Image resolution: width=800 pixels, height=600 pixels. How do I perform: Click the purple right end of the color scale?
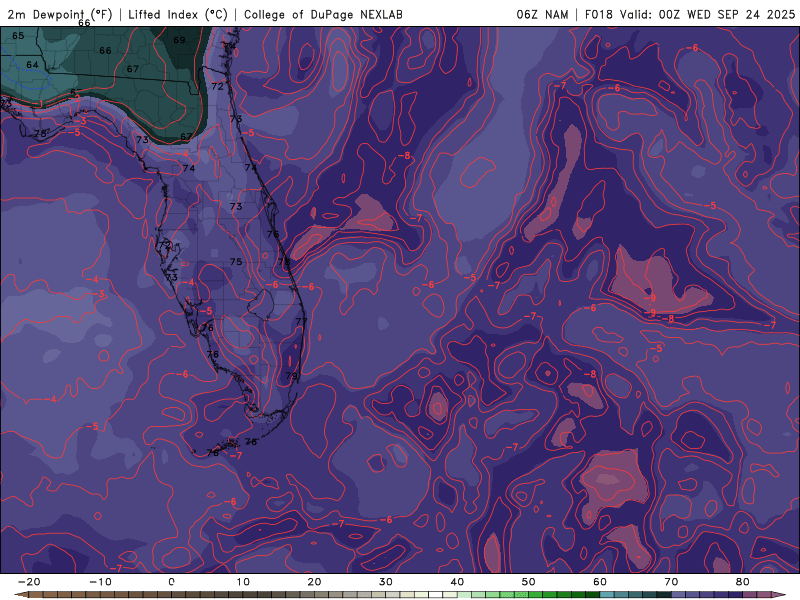(x=779, y=595)
